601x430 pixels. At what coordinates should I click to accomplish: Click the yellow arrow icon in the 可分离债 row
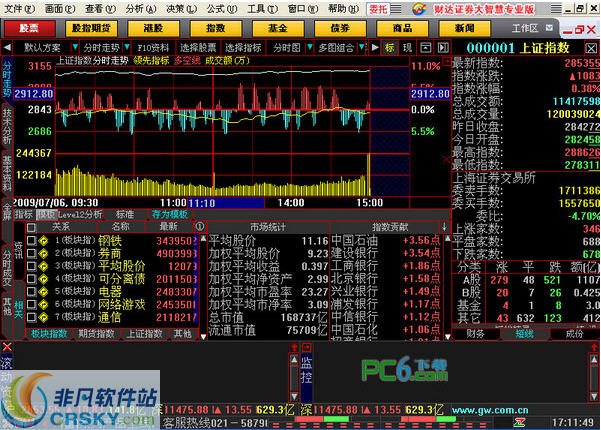tap(43, 279)
